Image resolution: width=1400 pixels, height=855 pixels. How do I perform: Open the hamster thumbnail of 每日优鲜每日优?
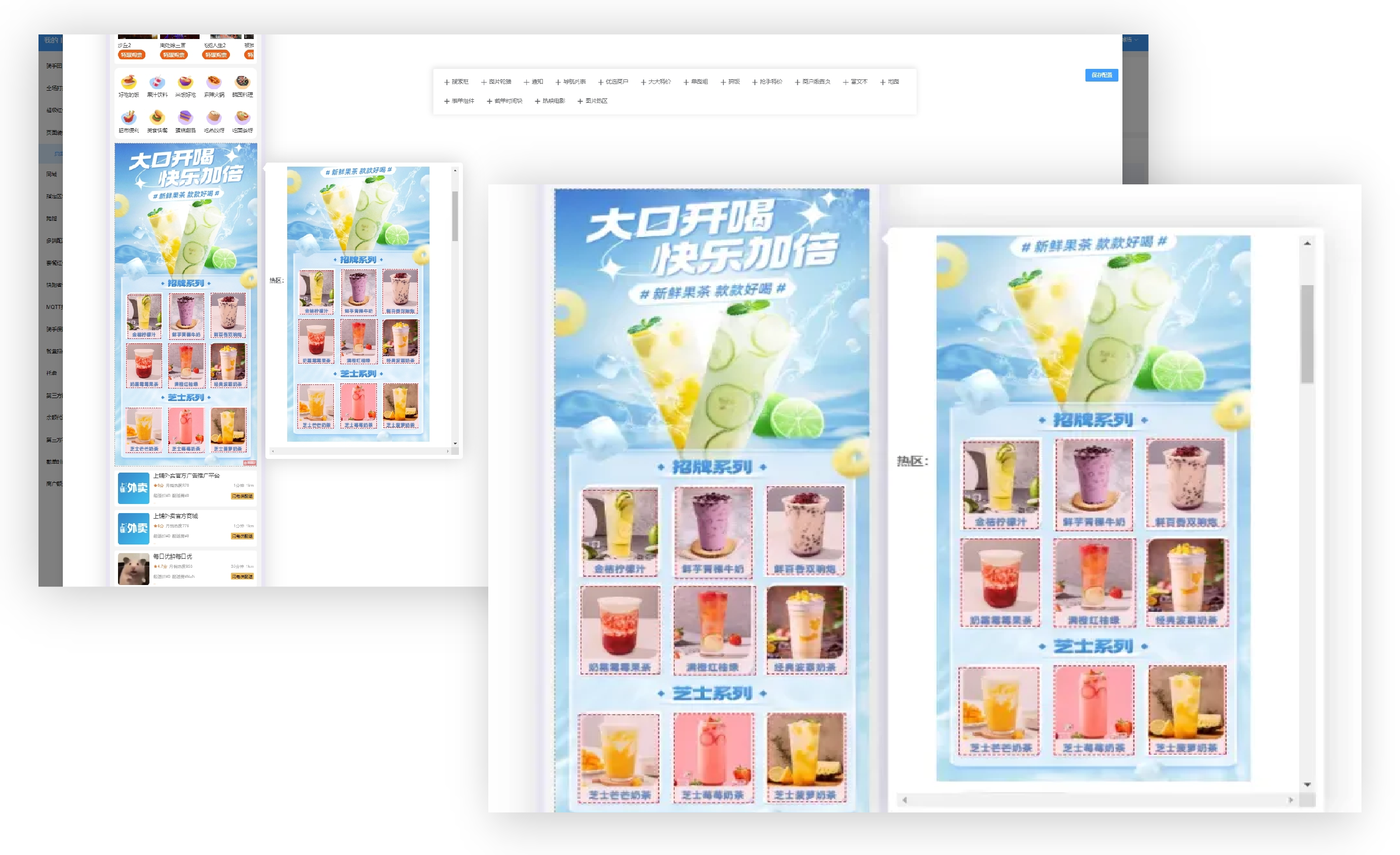pyautogui.click(x=134, y=569)
